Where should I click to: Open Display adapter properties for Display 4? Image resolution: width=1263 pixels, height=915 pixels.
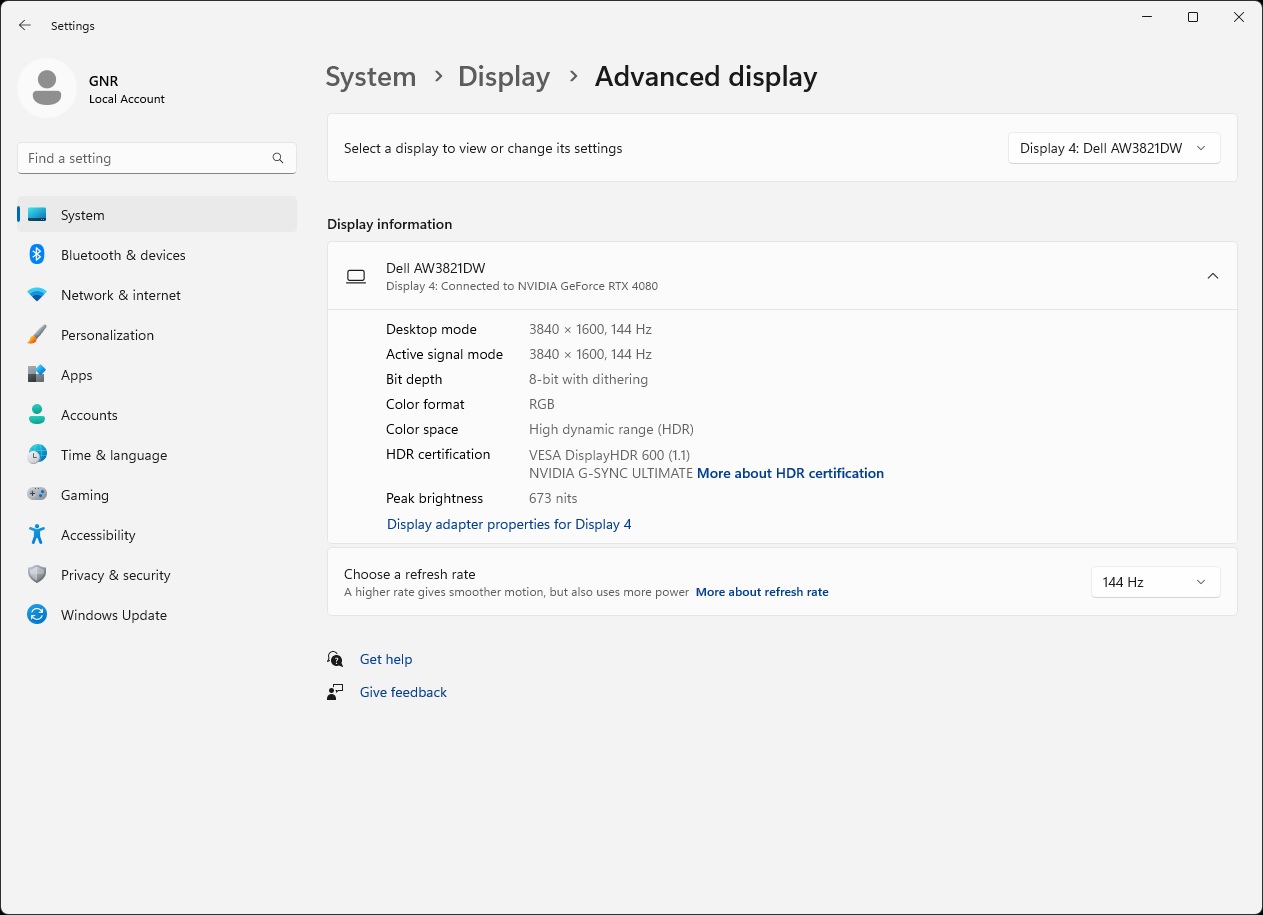[509, 524]
